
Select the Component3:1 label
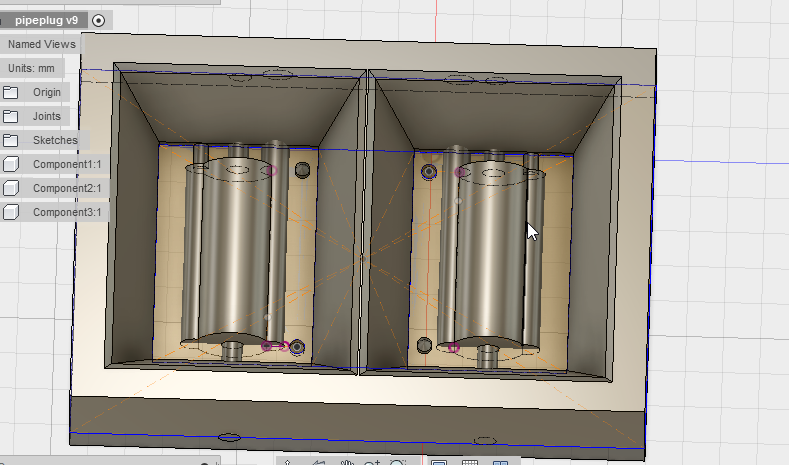click(67, 212)
